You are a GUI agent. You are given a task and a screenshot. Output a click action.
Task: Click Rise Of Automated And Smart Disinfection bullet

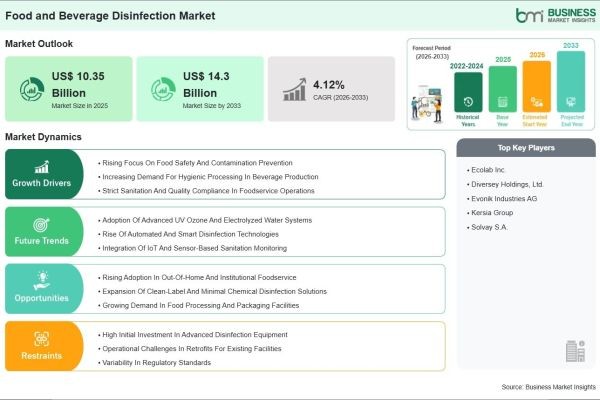pos(190,234)
